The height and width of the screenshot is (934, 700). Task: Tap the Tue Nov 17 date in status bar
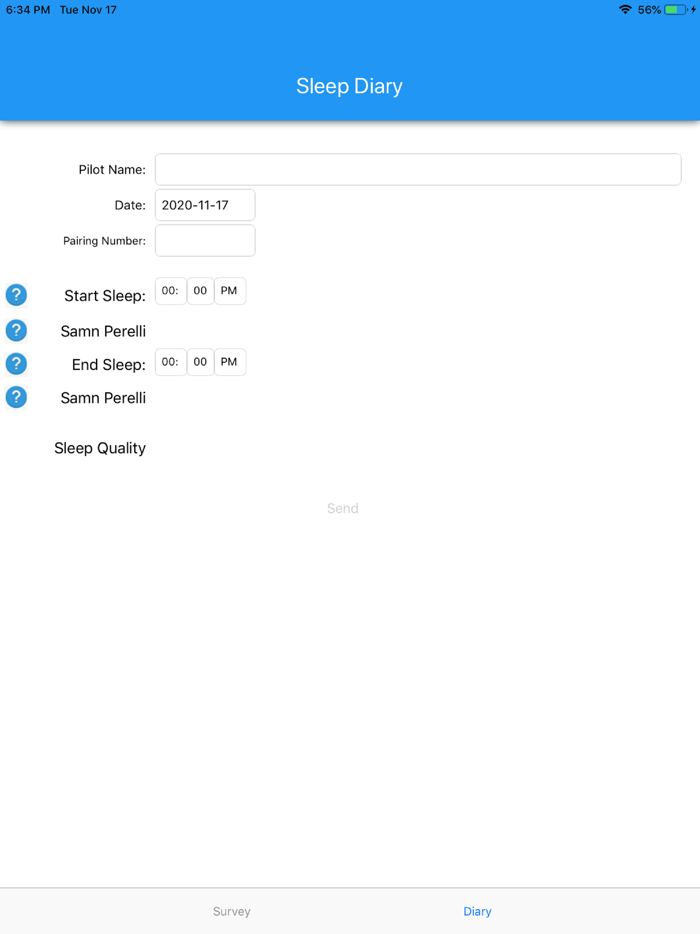[x=88, y=10]
